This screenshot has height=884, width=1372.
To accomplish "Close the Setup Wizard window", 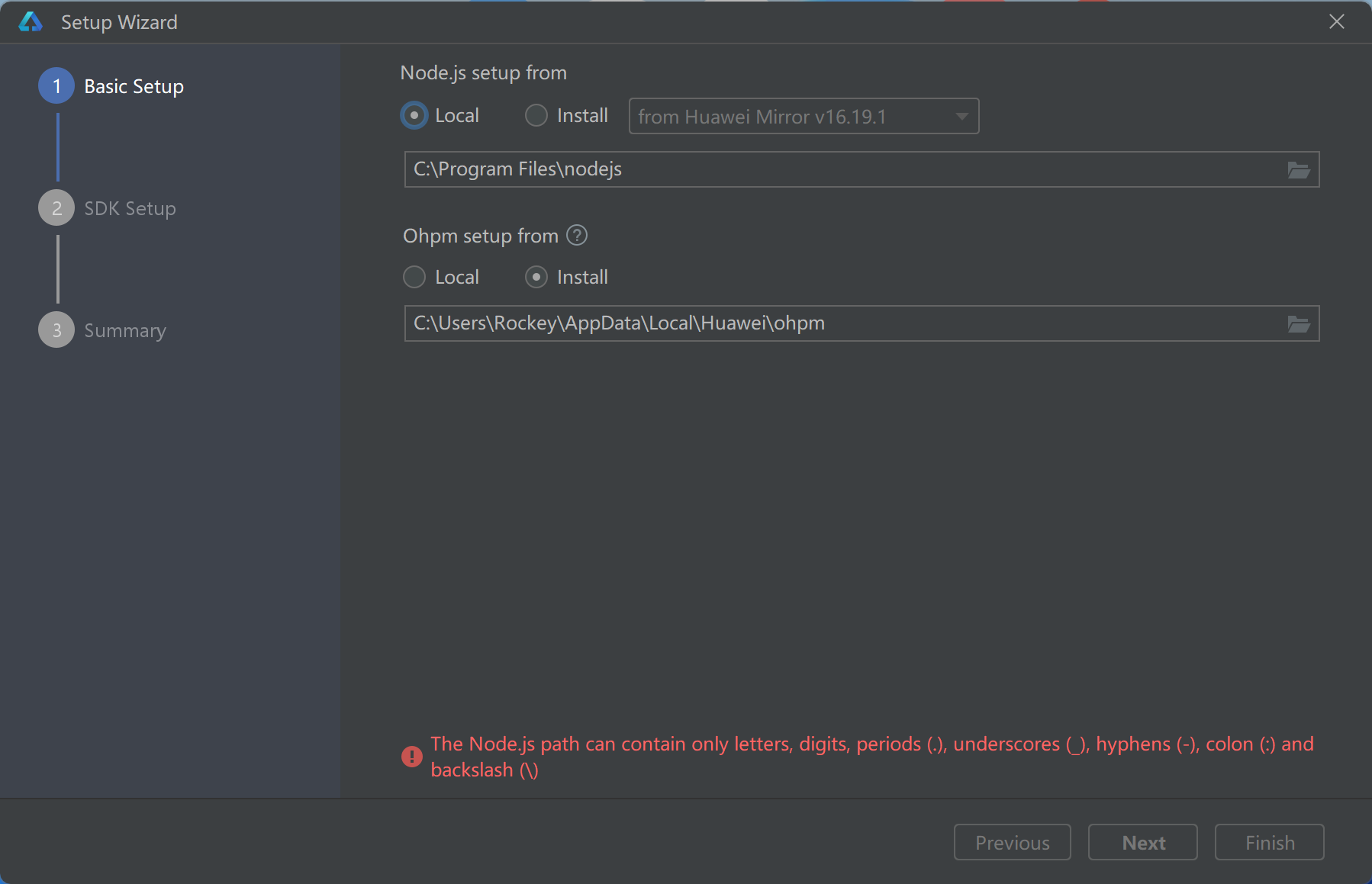I will tap(1337, 21).
